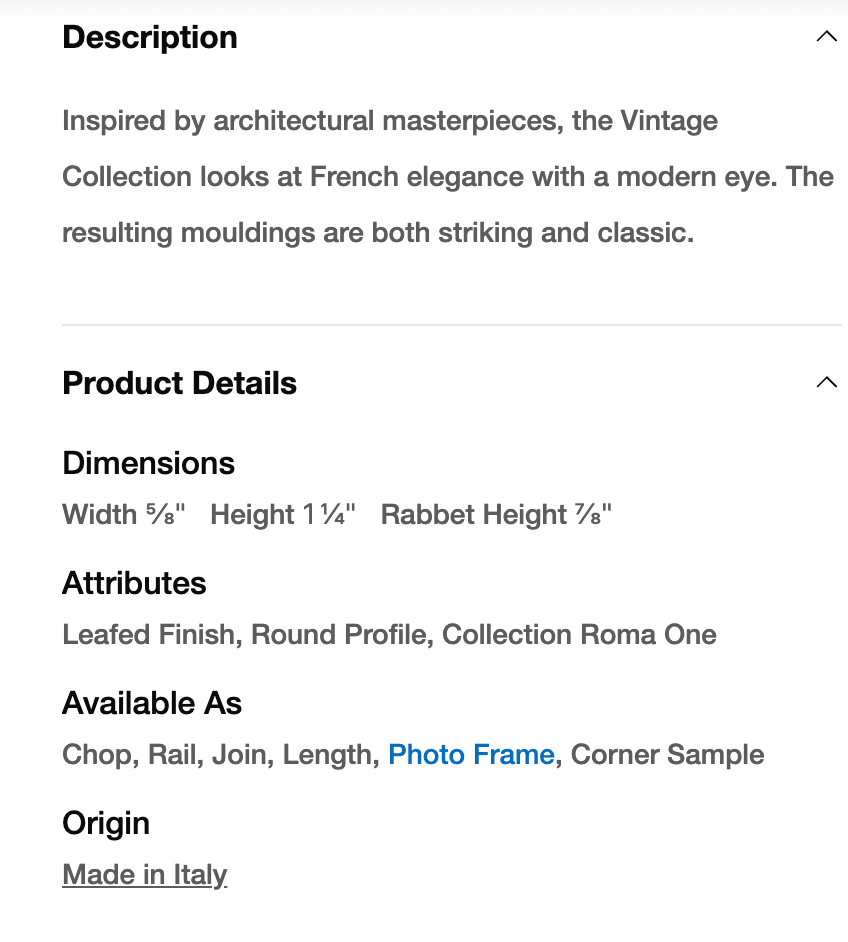
Task: Click the Width ⅝" dimension value
Action: [124, 514]
